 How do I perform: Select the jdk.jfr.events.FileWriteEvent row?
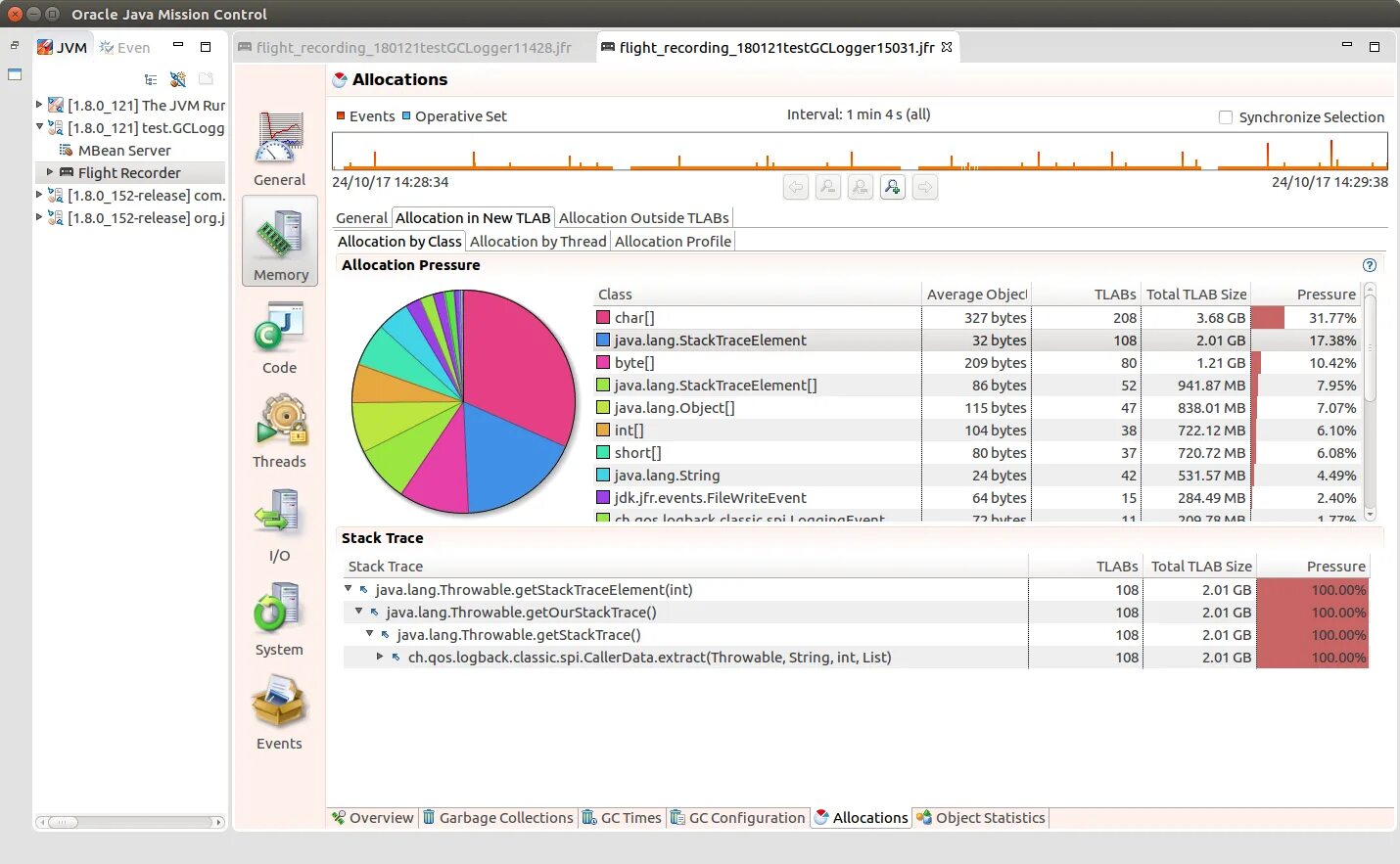coord(977,497)
